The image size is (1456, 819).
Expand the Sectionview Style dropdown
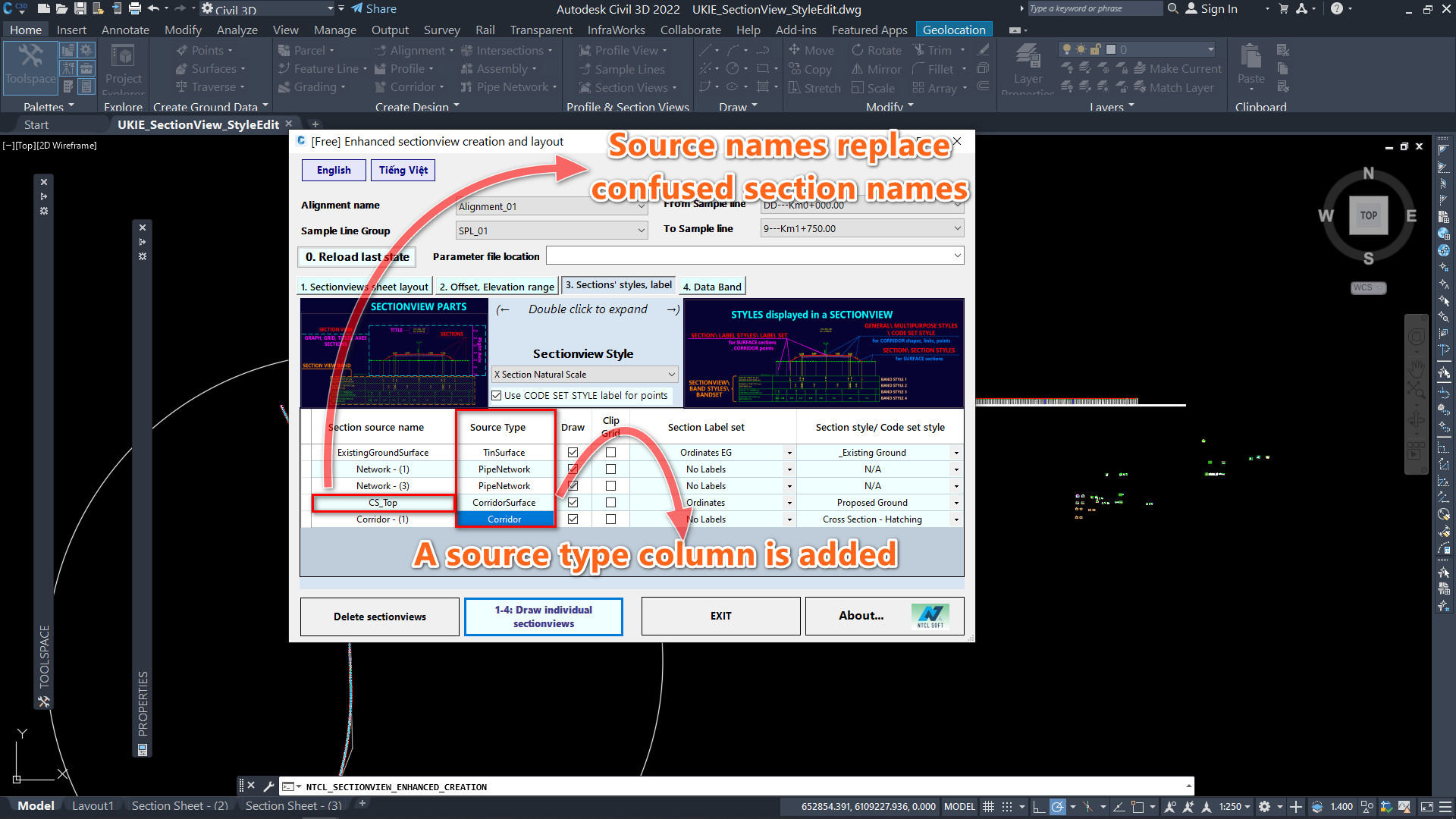coord(671,375)
